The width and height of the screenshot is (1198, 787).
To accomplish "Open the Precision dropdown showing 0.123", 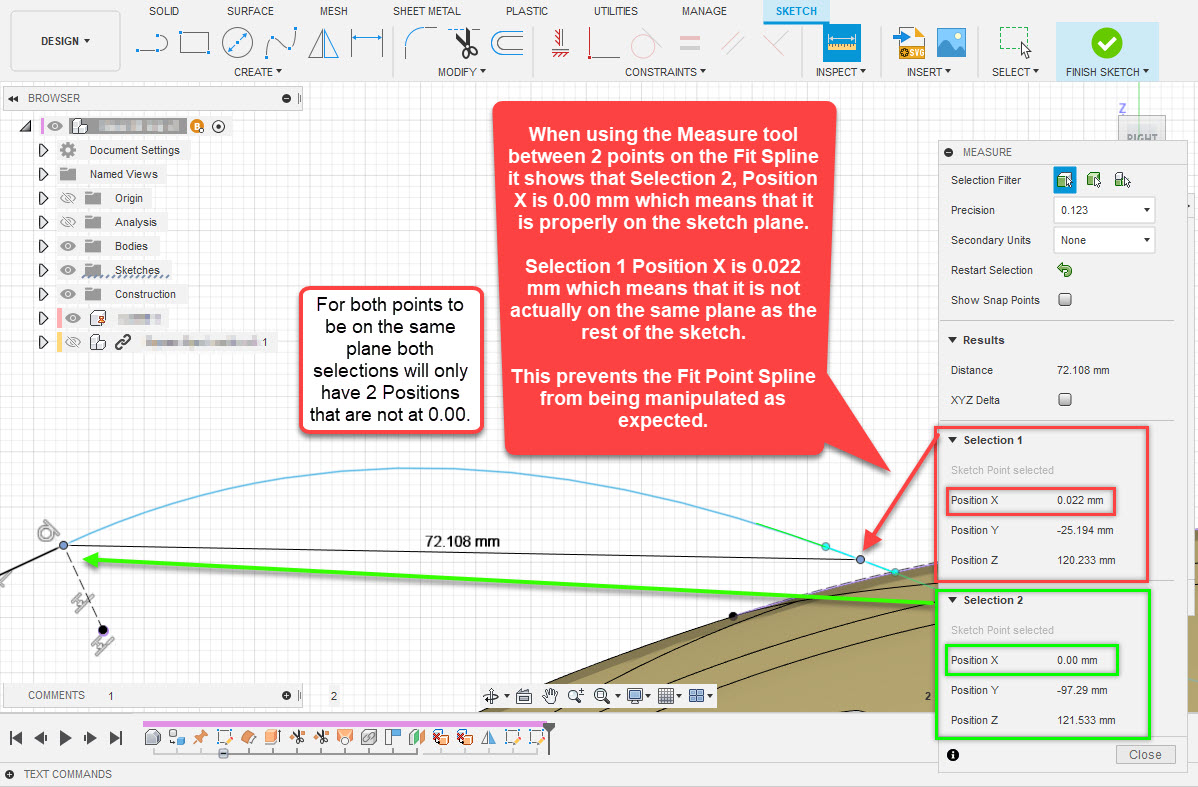I will (x=1103, y=210).
